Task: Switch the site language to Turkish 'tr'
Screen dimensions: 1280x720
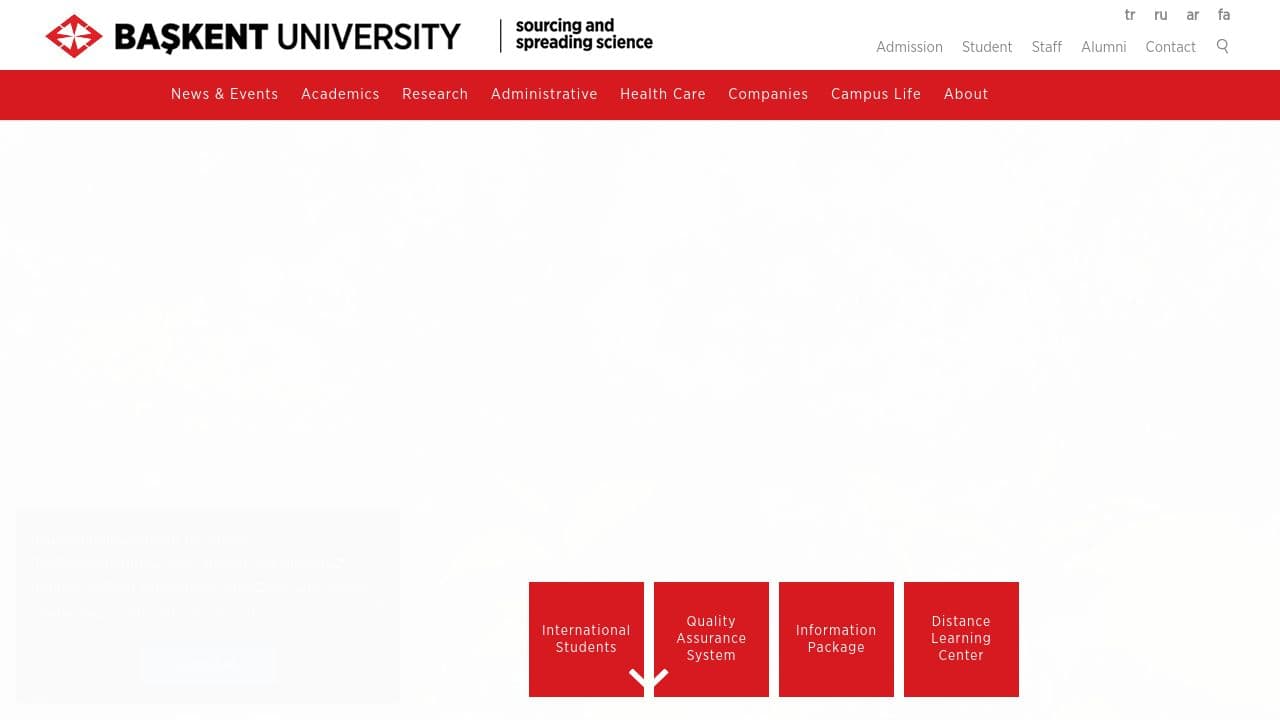Action: [1129, 15]
